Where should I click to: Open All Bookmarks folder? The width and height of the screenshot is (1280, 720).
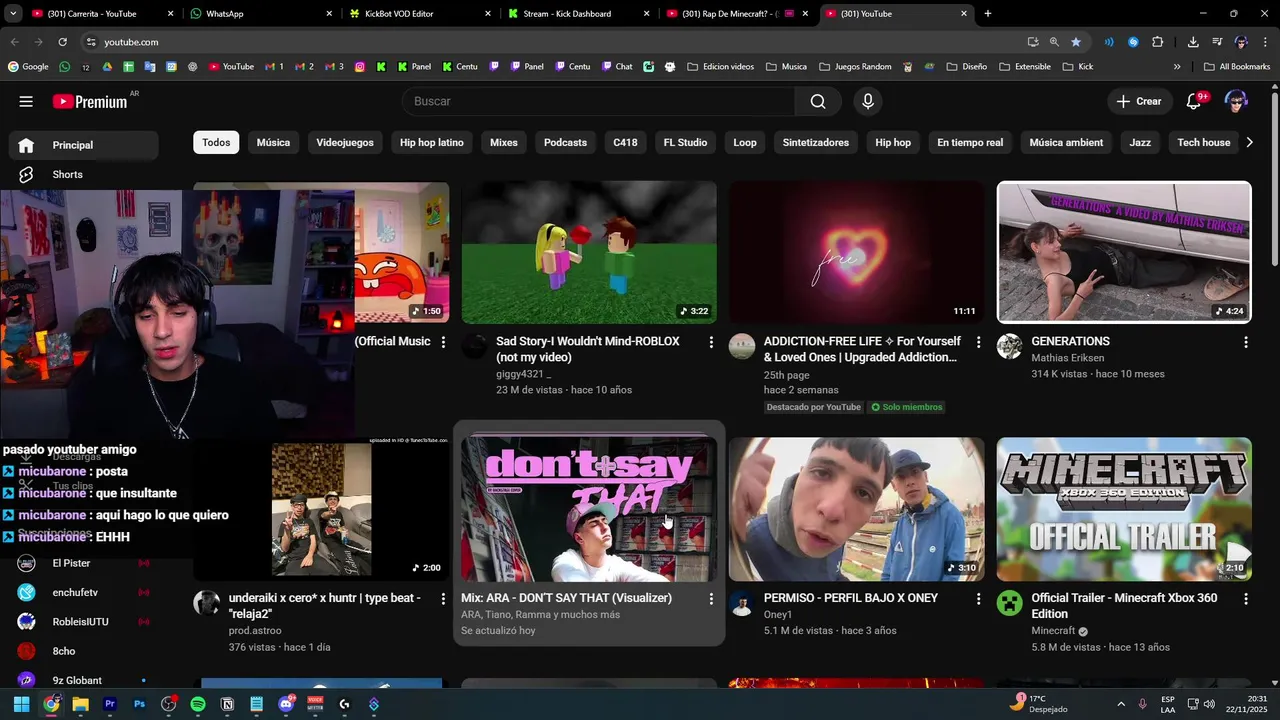click(x=1237, y=67)
